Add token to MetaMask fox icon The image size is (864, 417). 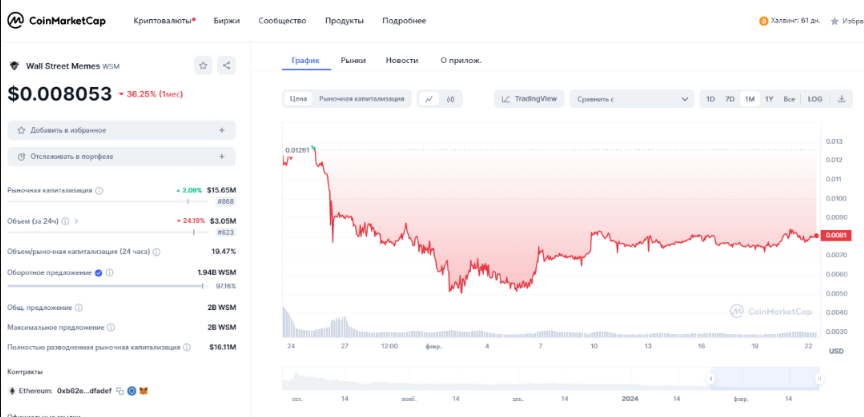[x=143, y=391]
